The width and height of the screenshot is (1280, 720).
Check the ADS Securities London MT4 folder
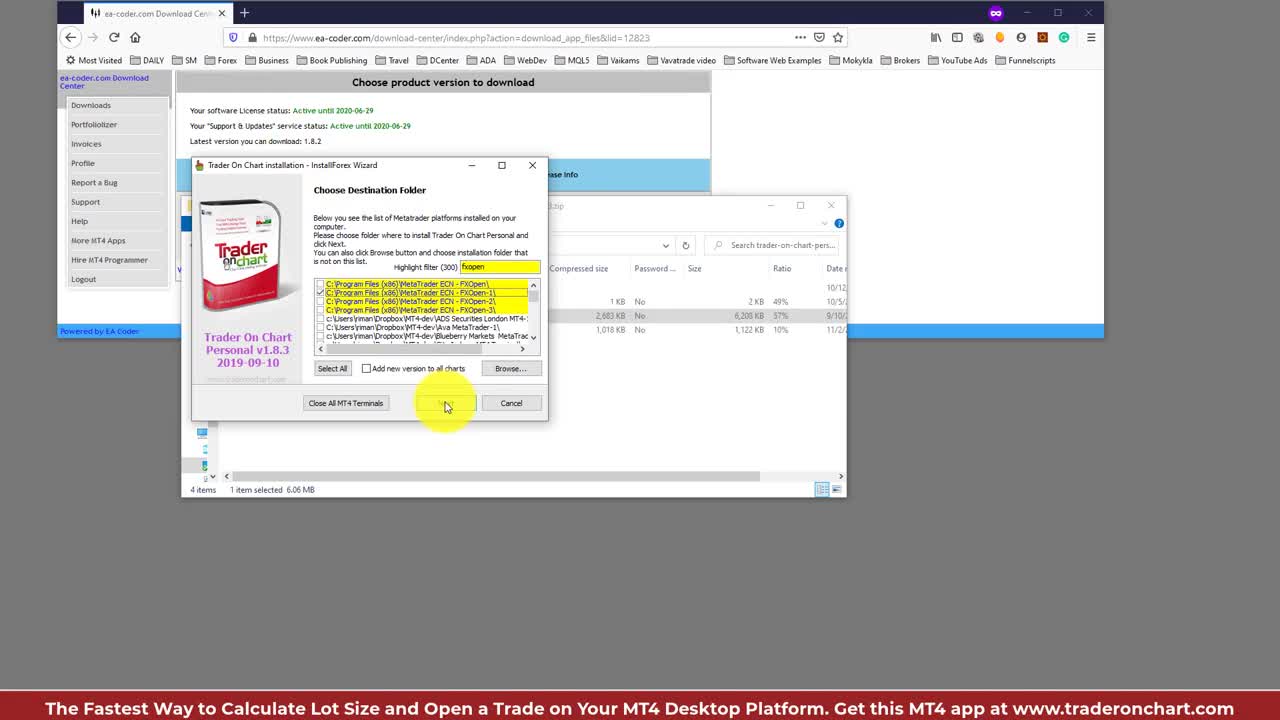click(320, 319)
